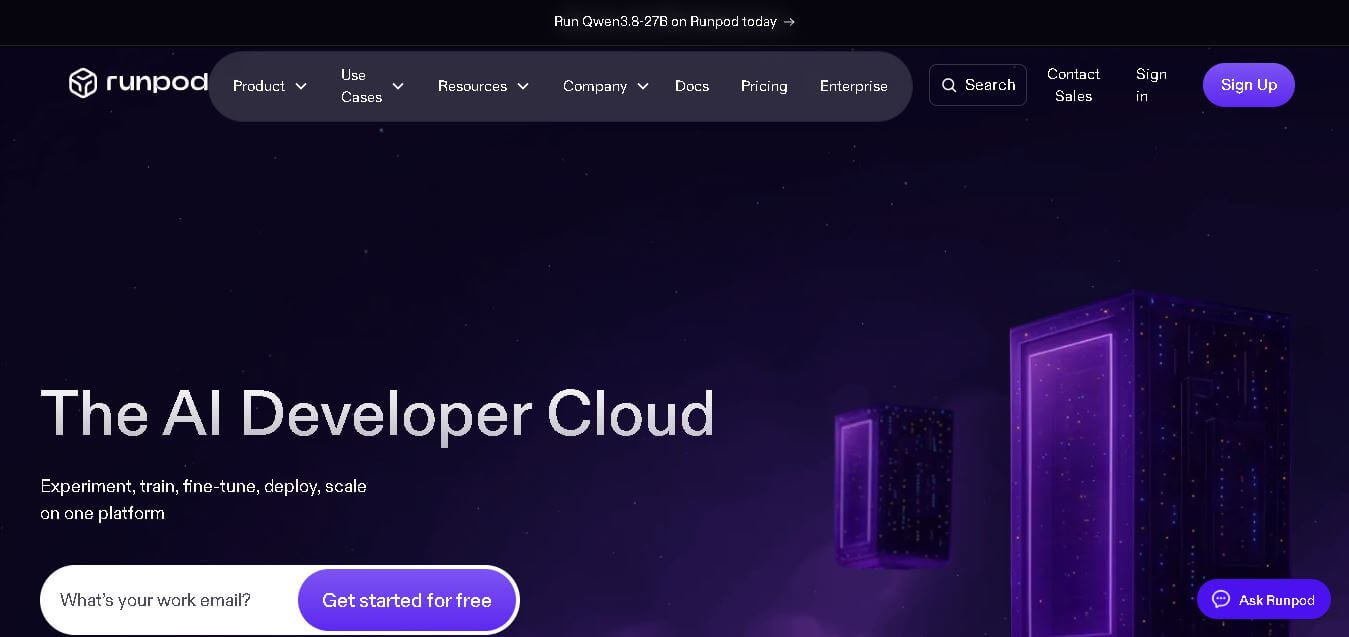This screenshot has height=637, width=1349.
Task: Expand the Resources chevron
Action: (523, 86)
